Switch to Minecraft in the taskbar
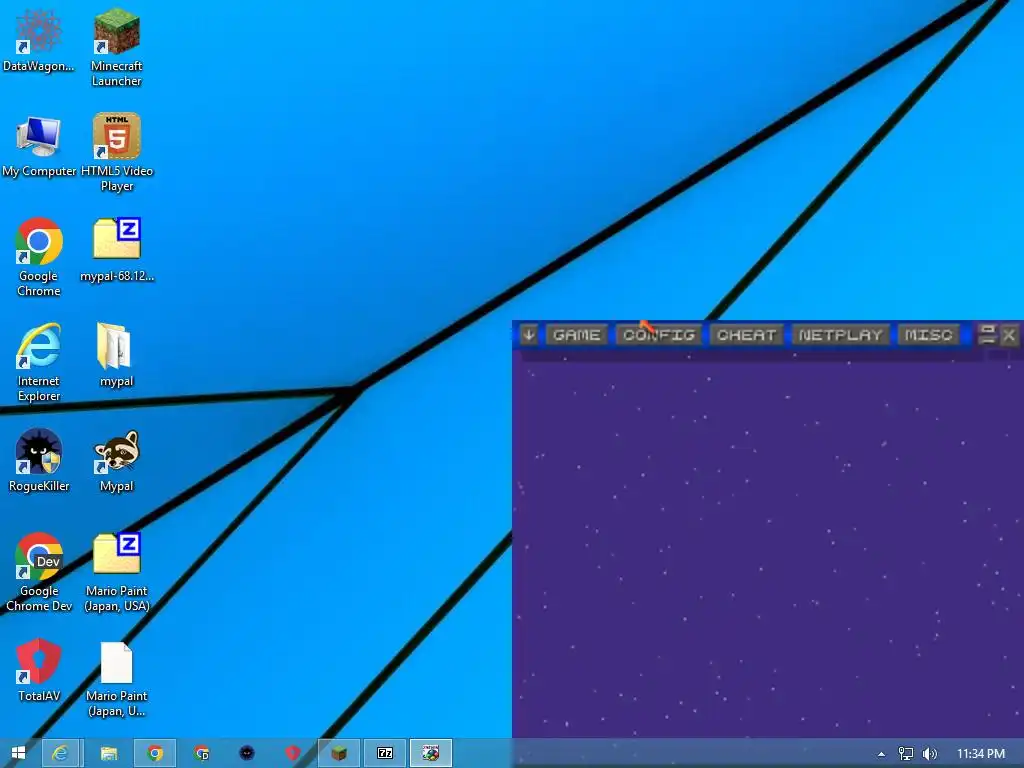Screen dimensions: 1024x768 338,753
